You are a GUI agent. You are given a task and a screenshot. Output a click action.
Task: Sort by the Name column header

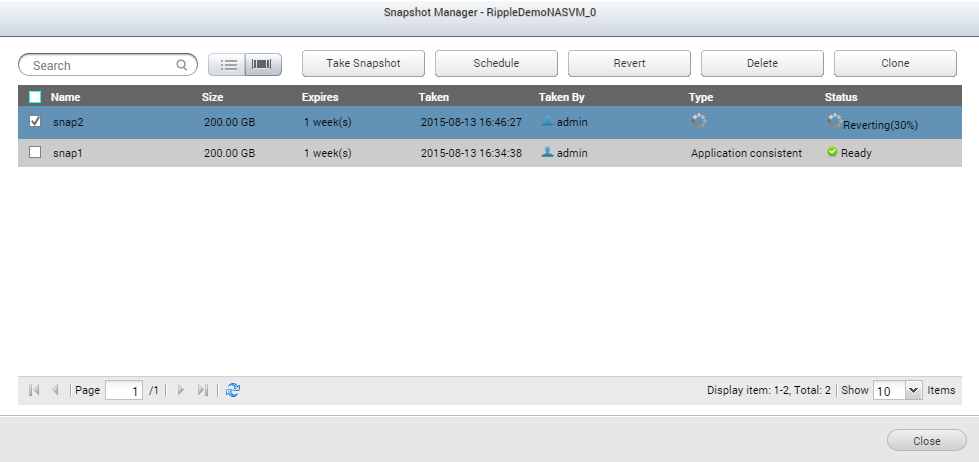point(66,97)
